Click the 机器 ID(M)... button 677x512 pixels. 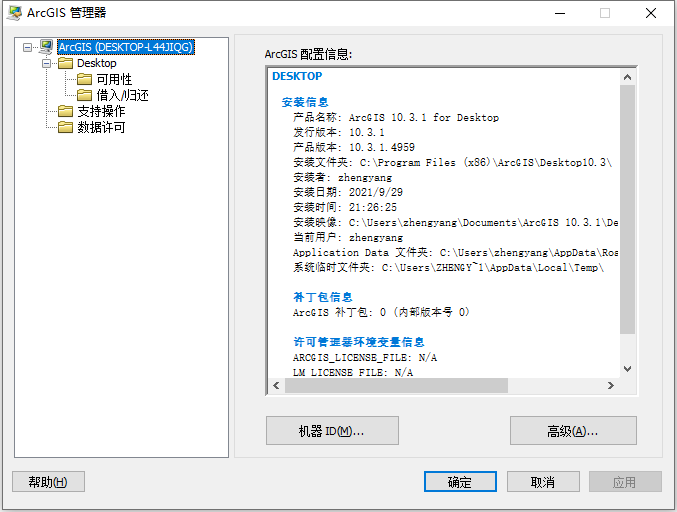pos(332,430)
